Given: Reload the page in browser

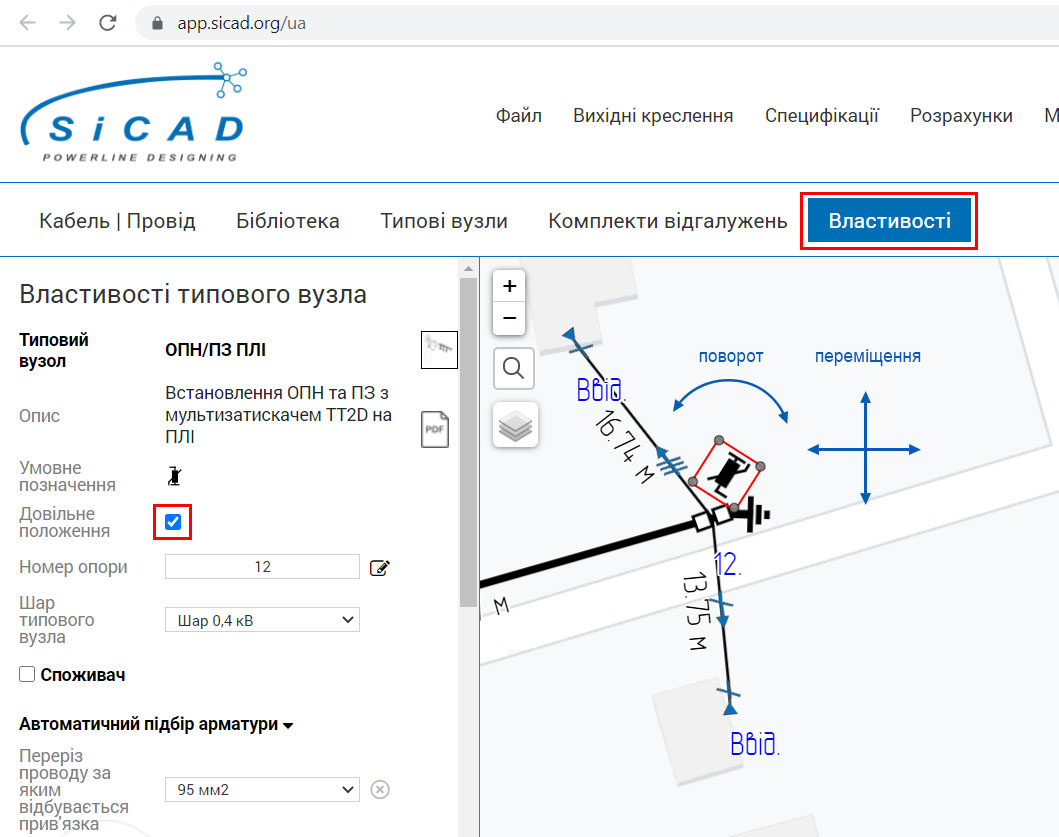Looking at the screenshot, I should point(108,23).
